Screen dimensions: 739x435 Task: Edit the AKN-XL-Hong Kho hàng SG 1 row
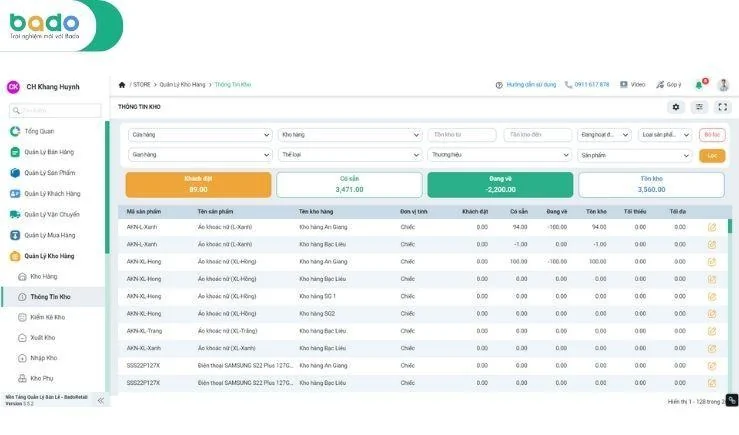pos(712,296)
